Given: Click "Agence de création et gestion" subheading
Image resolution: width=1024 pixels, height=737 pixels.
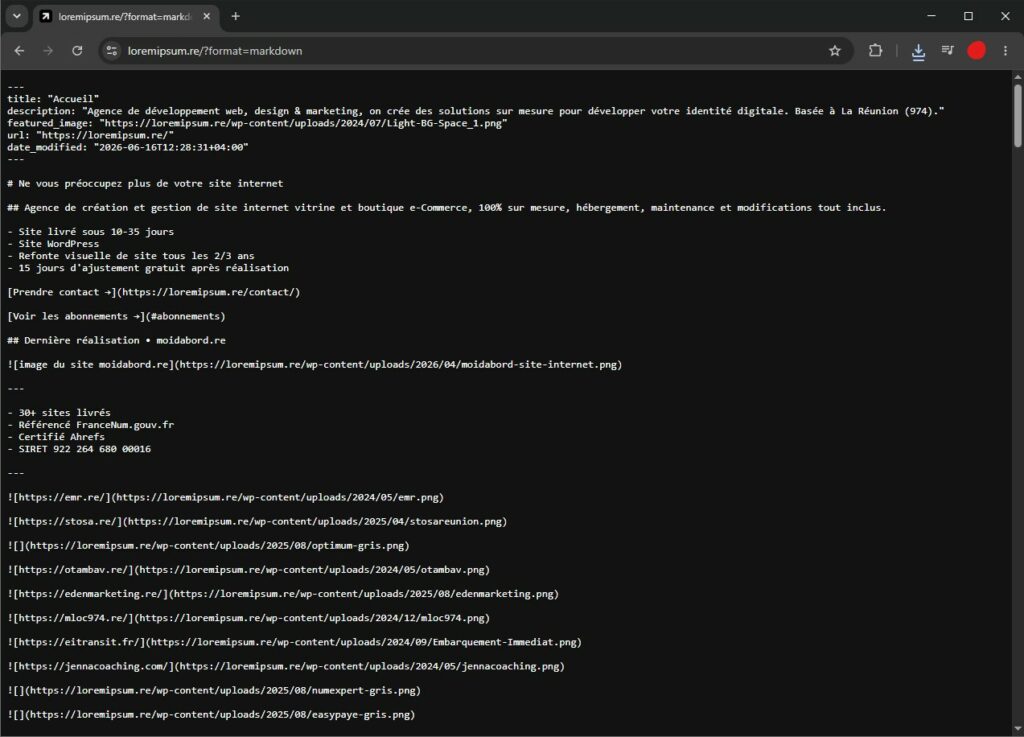Looking at the screenshot, I should (447, 208).
